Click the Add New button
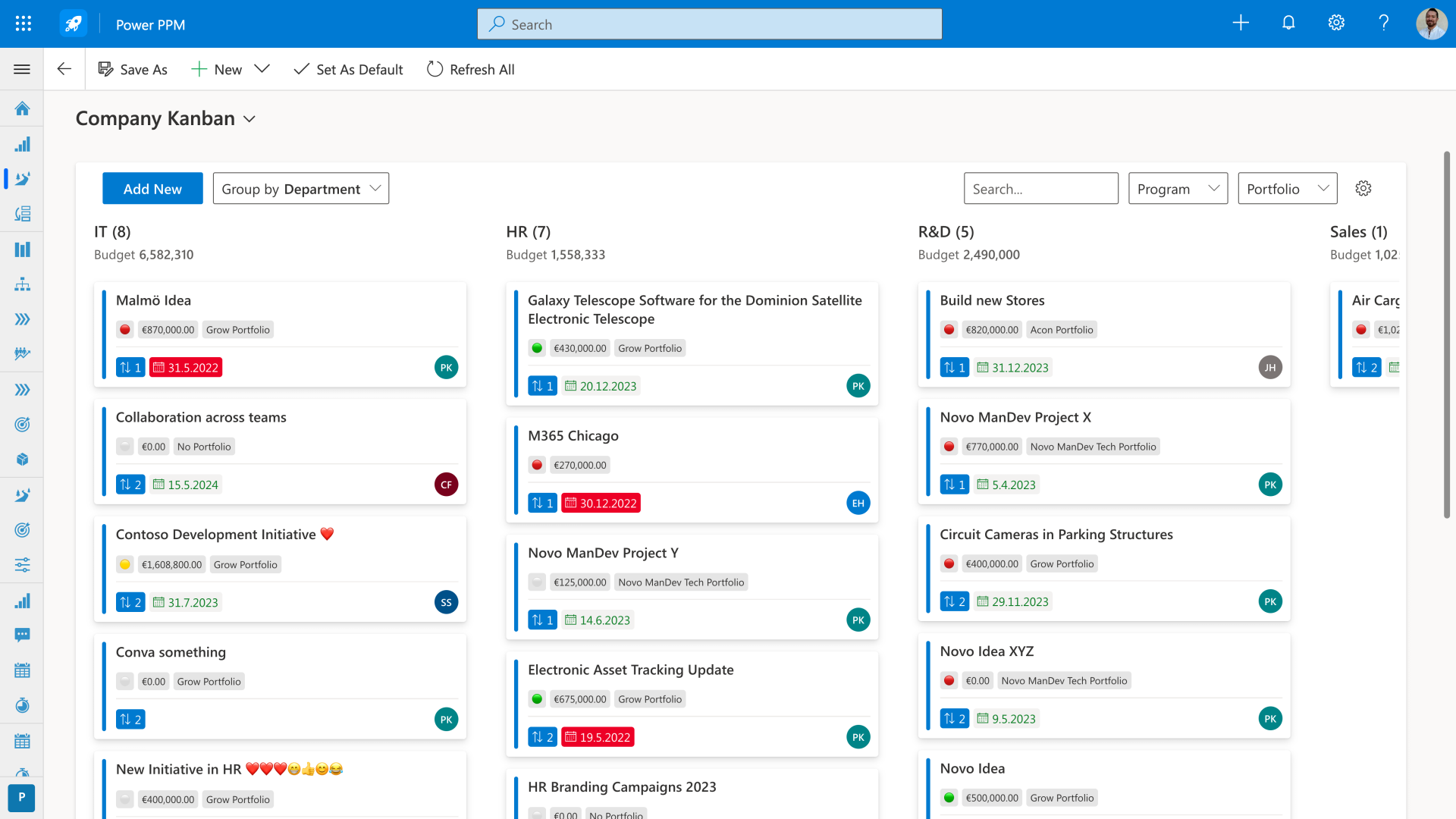Image resolution: width=1456 pixels, height=819 pixels. (x=152, y=189)
